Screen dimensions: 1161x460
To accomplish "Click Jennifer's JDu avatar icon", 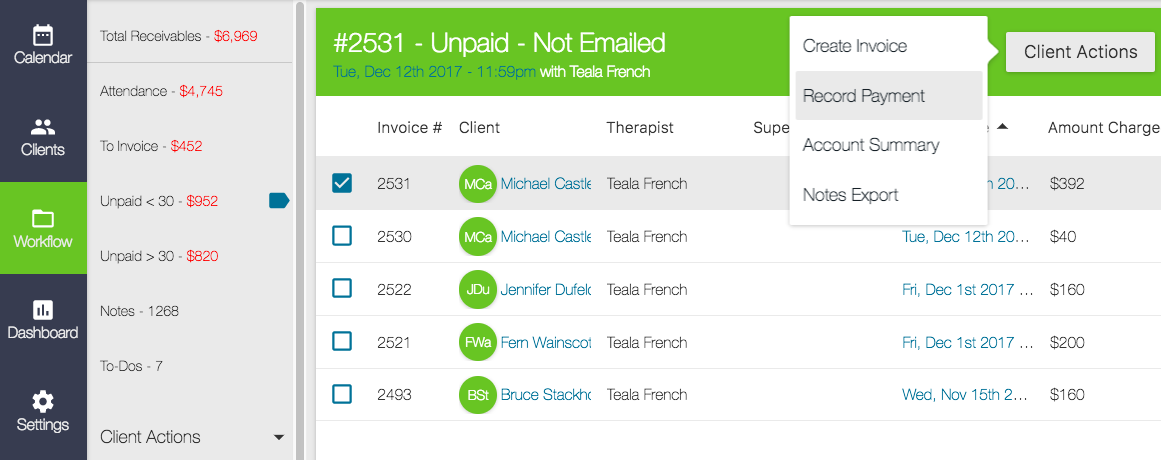I will tap(477, 290).
